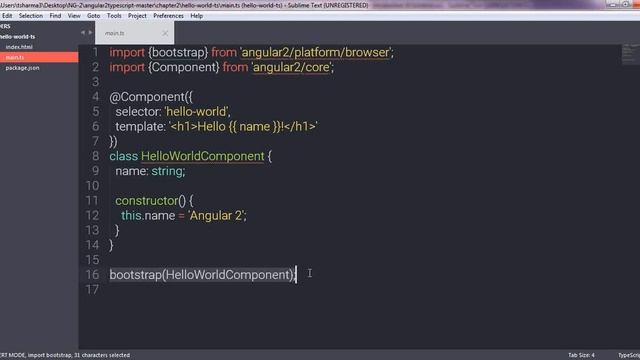640x360 pixels.
Task: Open the View menu
Action: 74,16
